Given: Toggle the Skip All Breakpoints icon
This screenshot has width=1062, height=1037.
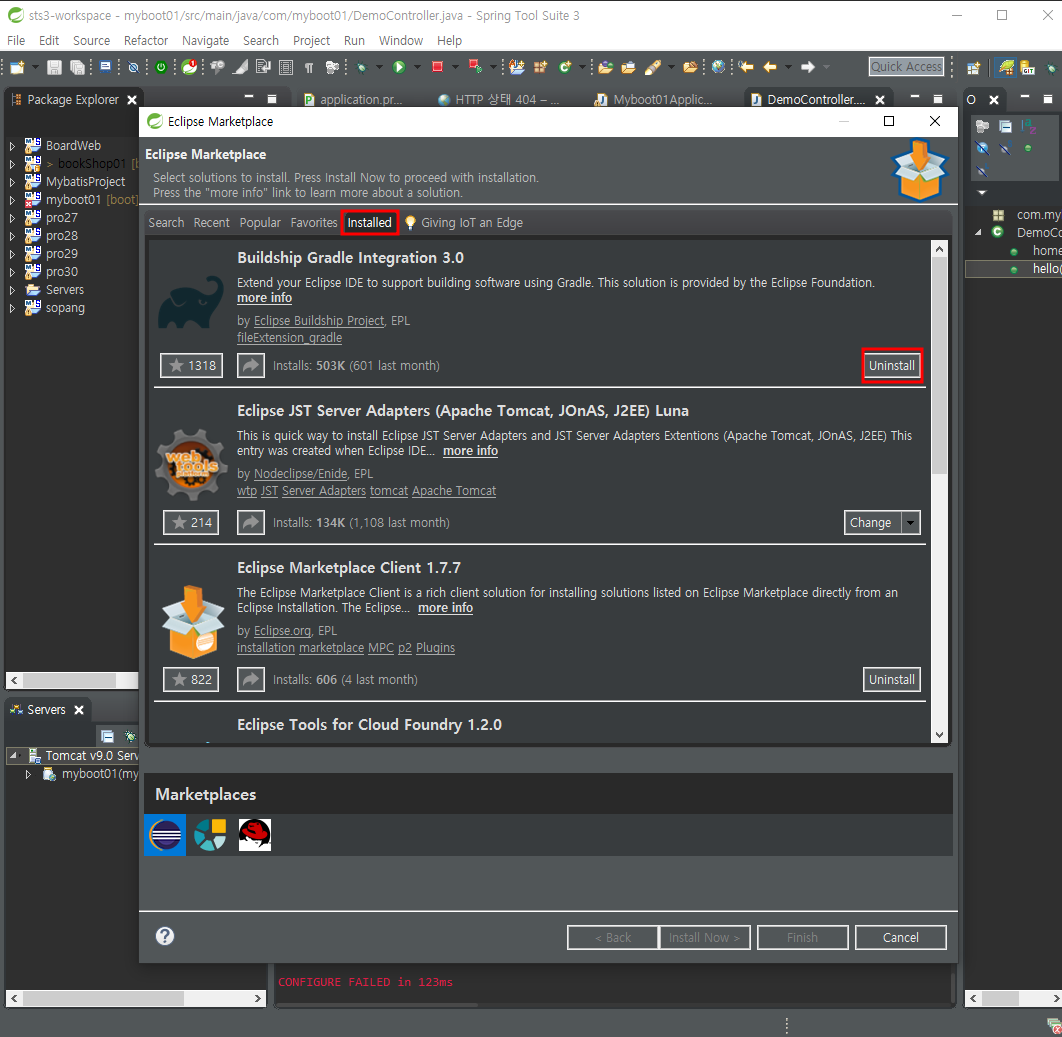Looking at the screenshot, I should coord(133,67).
